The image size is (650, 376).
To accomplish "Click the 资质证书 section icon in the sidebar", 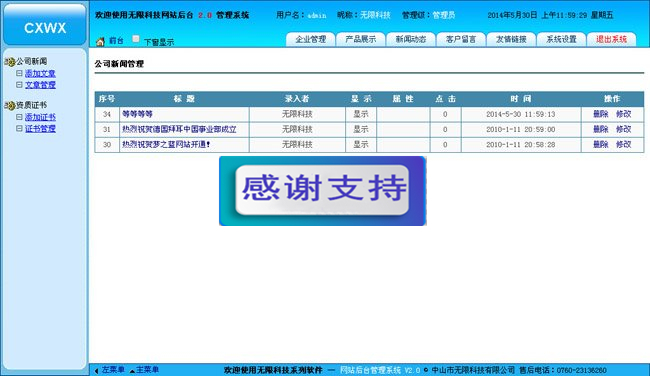I will click(x=10, y=105).
